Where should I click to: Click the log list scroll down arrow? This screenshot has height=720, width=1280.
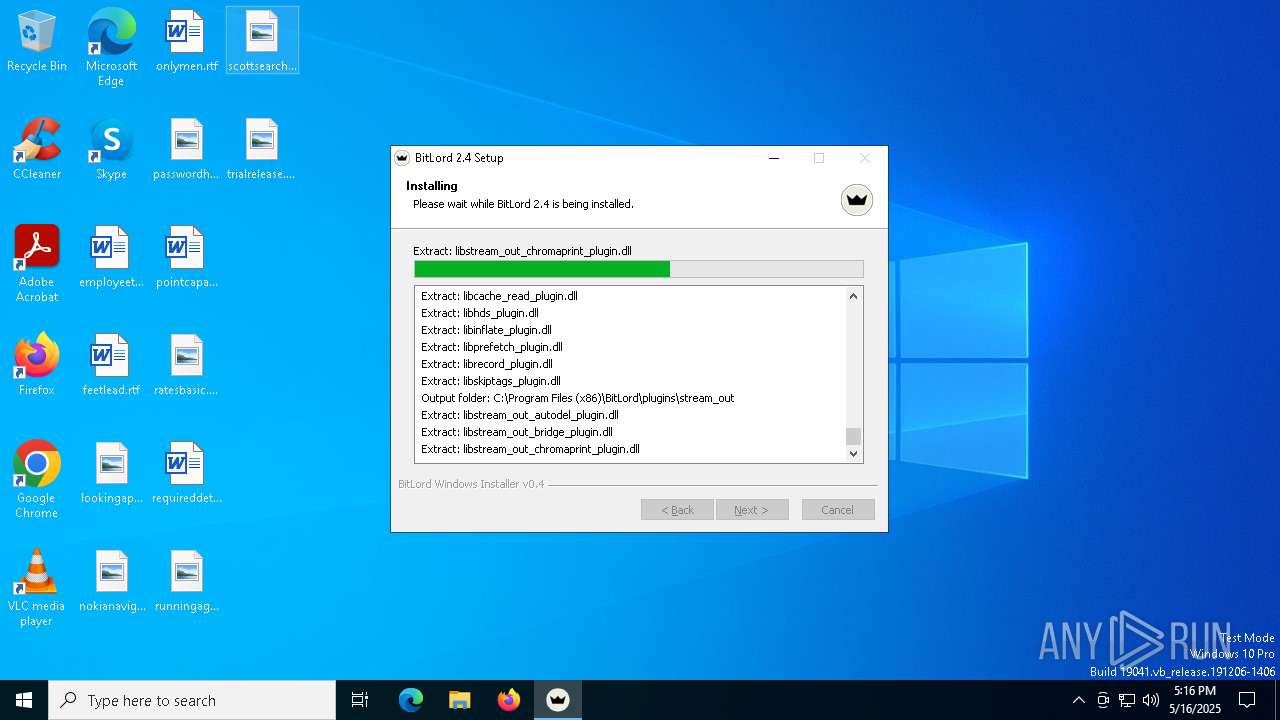point(853,453)
